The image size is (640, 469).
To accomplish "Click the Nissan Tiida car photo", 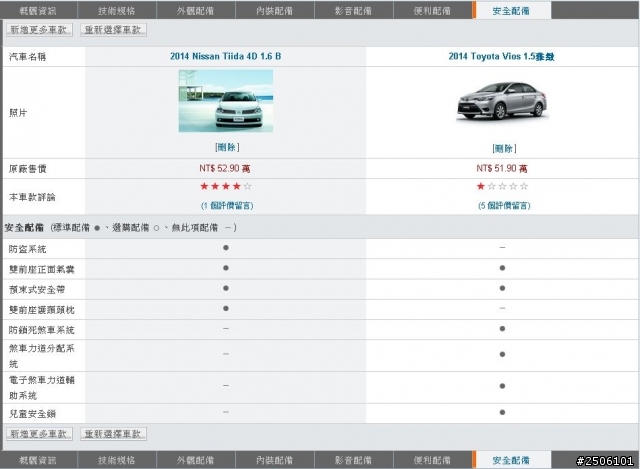I will tap(226, 101).
